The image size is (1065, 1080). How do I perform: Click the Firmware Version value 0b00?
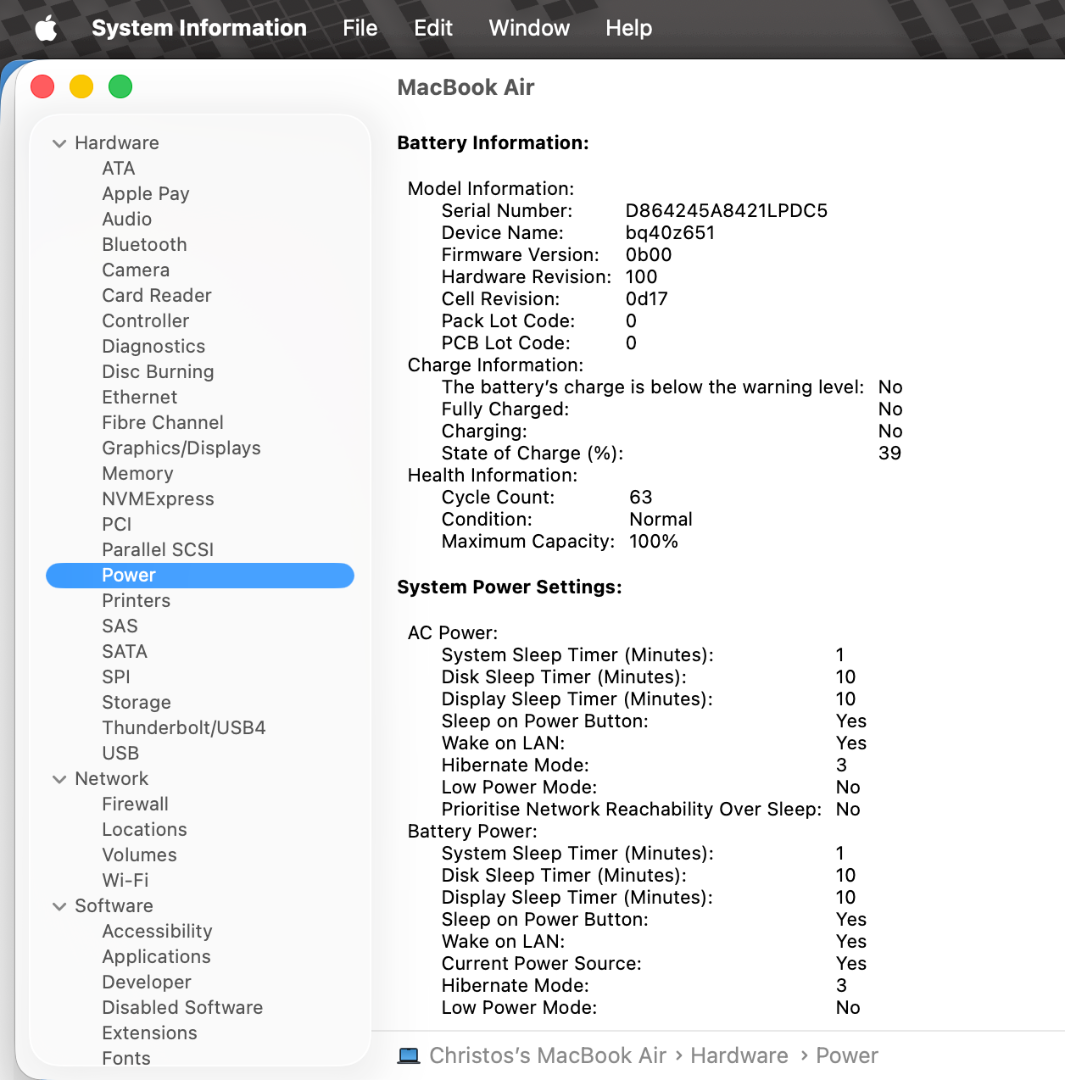648,256
